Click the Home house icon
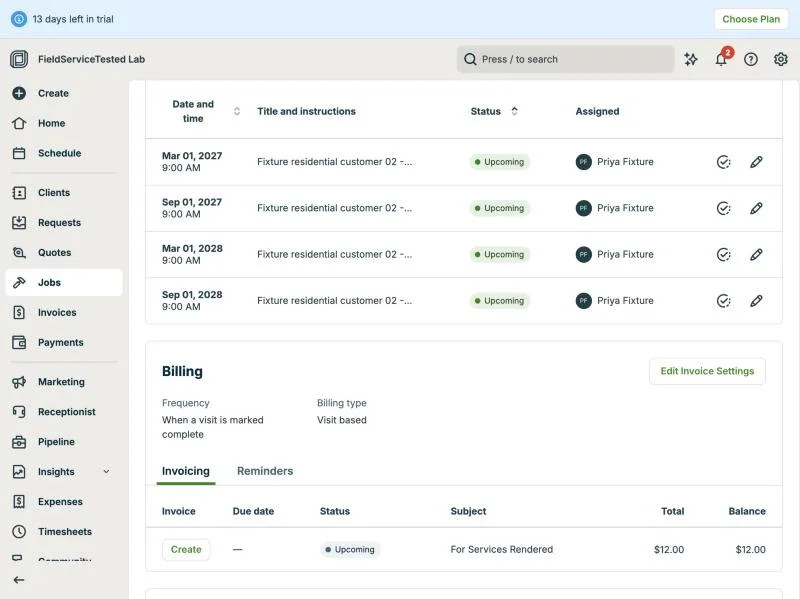800x599 pixels. pyautogui.click(x=19, y=123)
